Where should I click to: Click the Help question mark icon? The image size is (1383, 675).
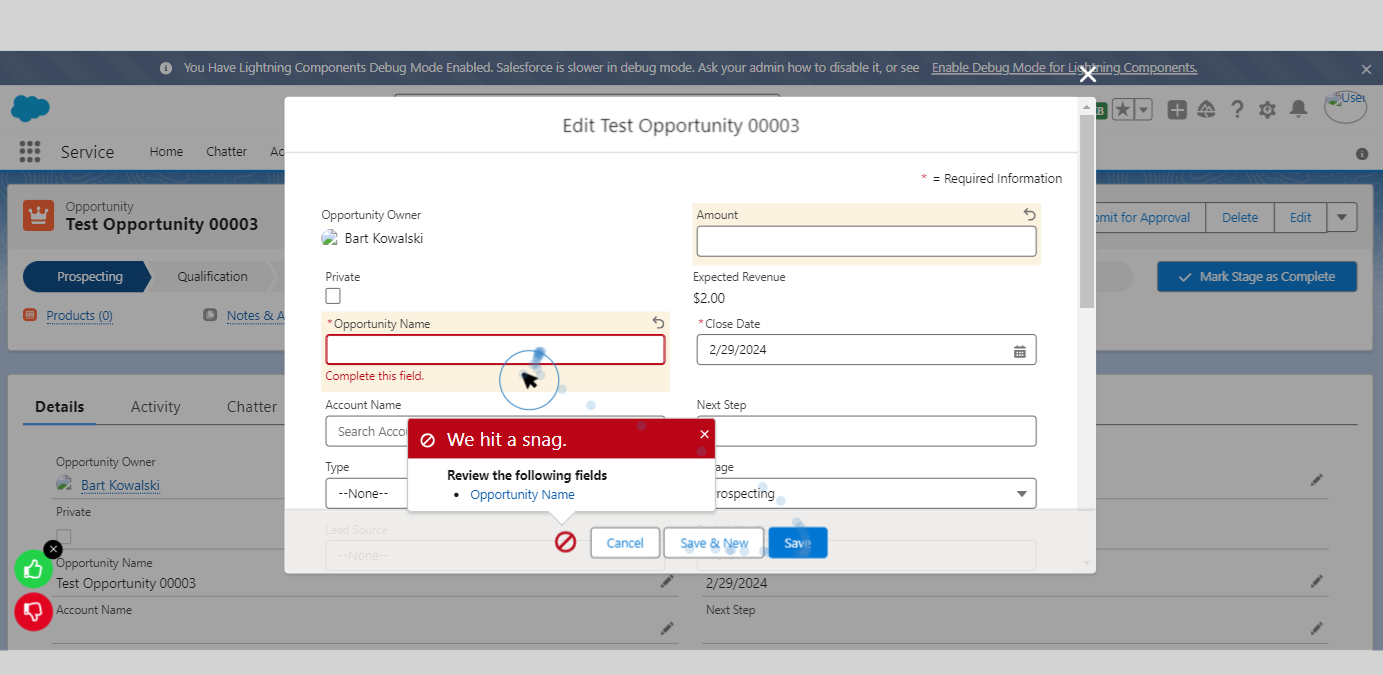pyautogui.click(x=1237, y=109)
